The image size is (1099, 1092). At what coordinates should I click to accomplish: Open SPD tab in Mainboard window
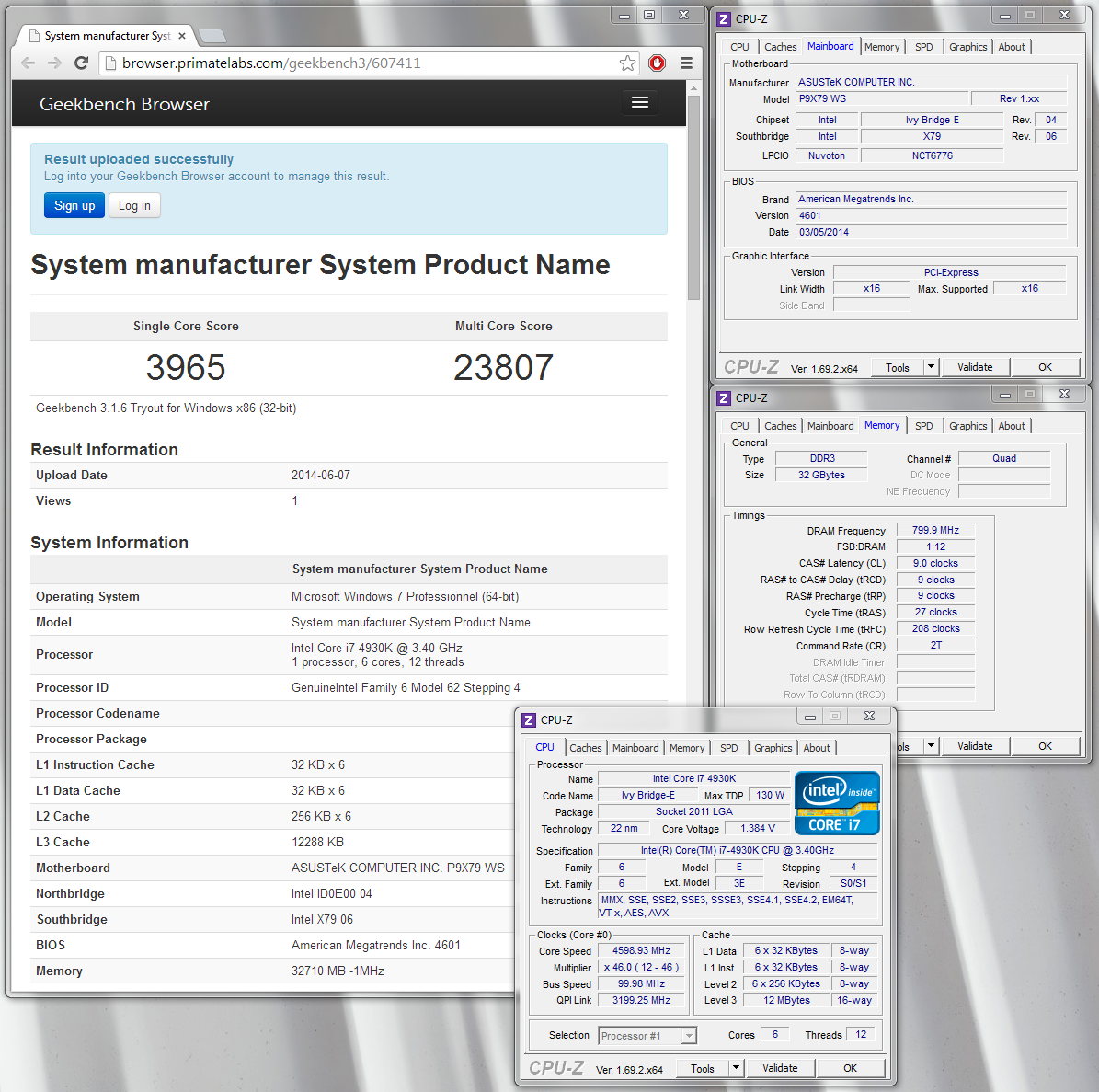click(x=923, y=47)
